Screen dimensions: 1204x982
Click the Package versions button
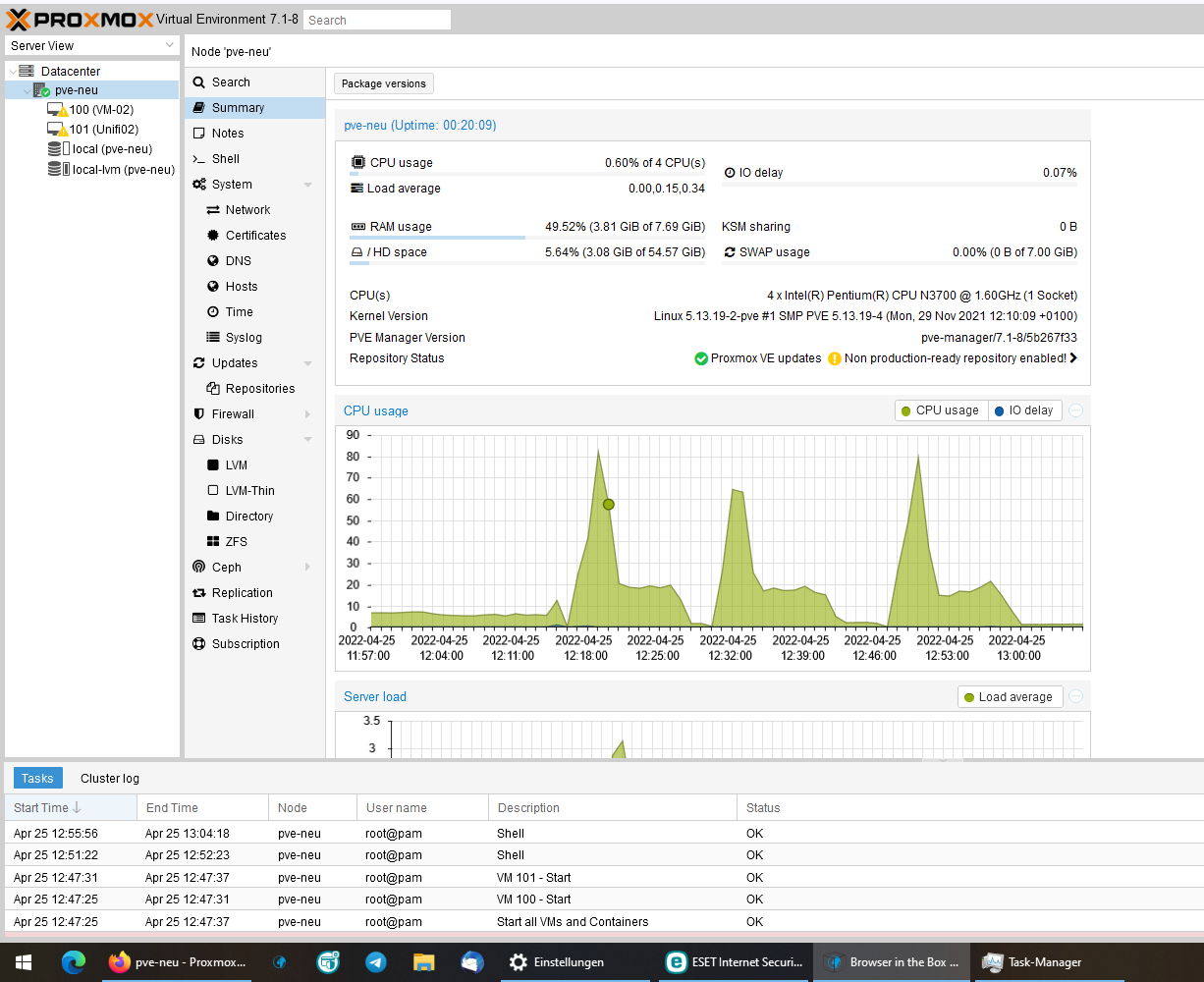tap(384, 83)
